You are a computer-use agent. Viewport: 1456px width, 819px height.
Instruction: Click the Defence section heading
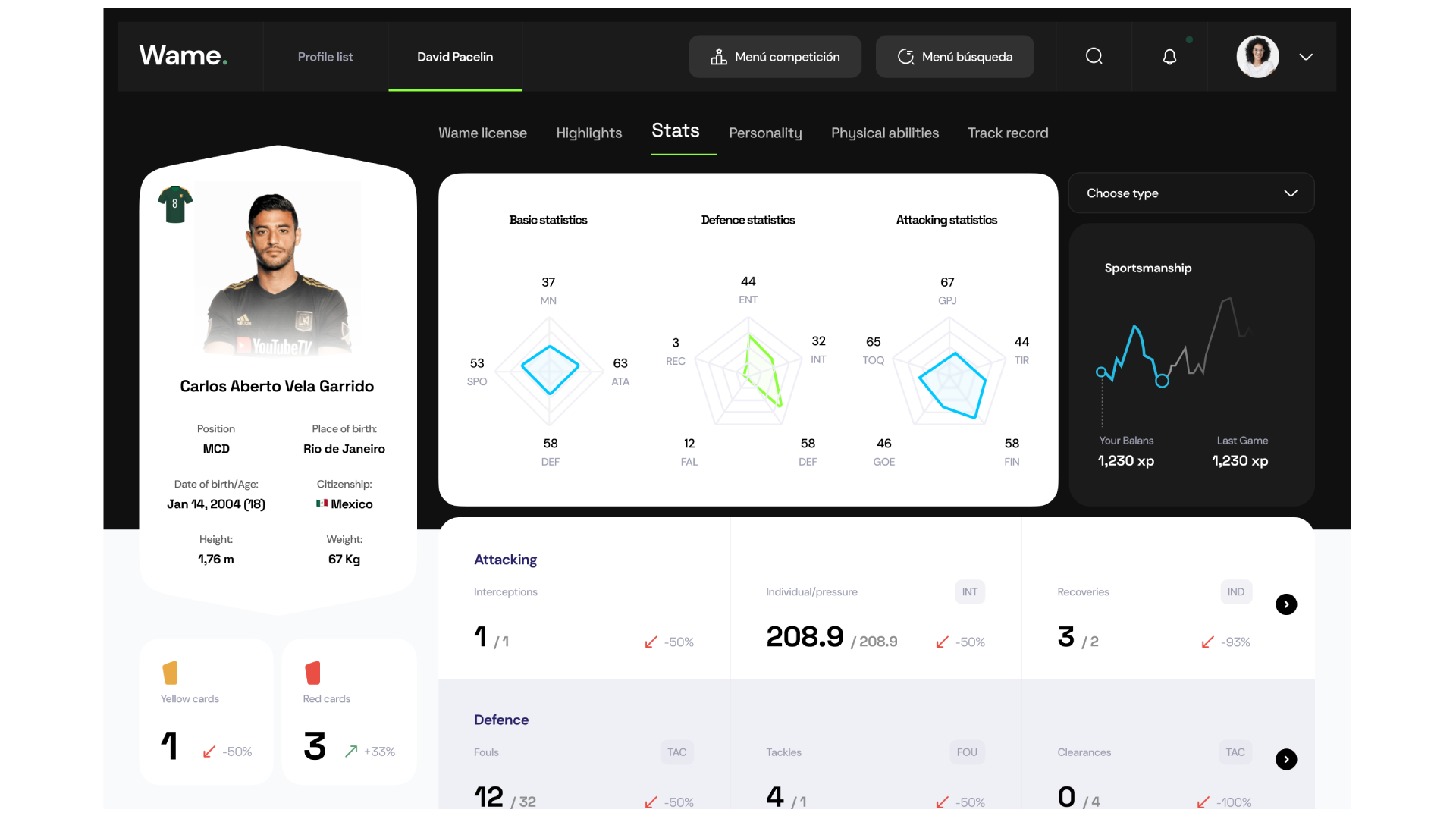pyautogui.click(x=501, y=720)
